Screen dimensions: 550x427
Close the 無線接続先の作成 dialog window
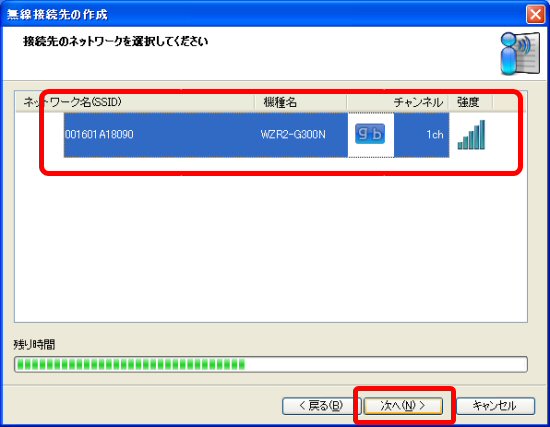point(535,15)
